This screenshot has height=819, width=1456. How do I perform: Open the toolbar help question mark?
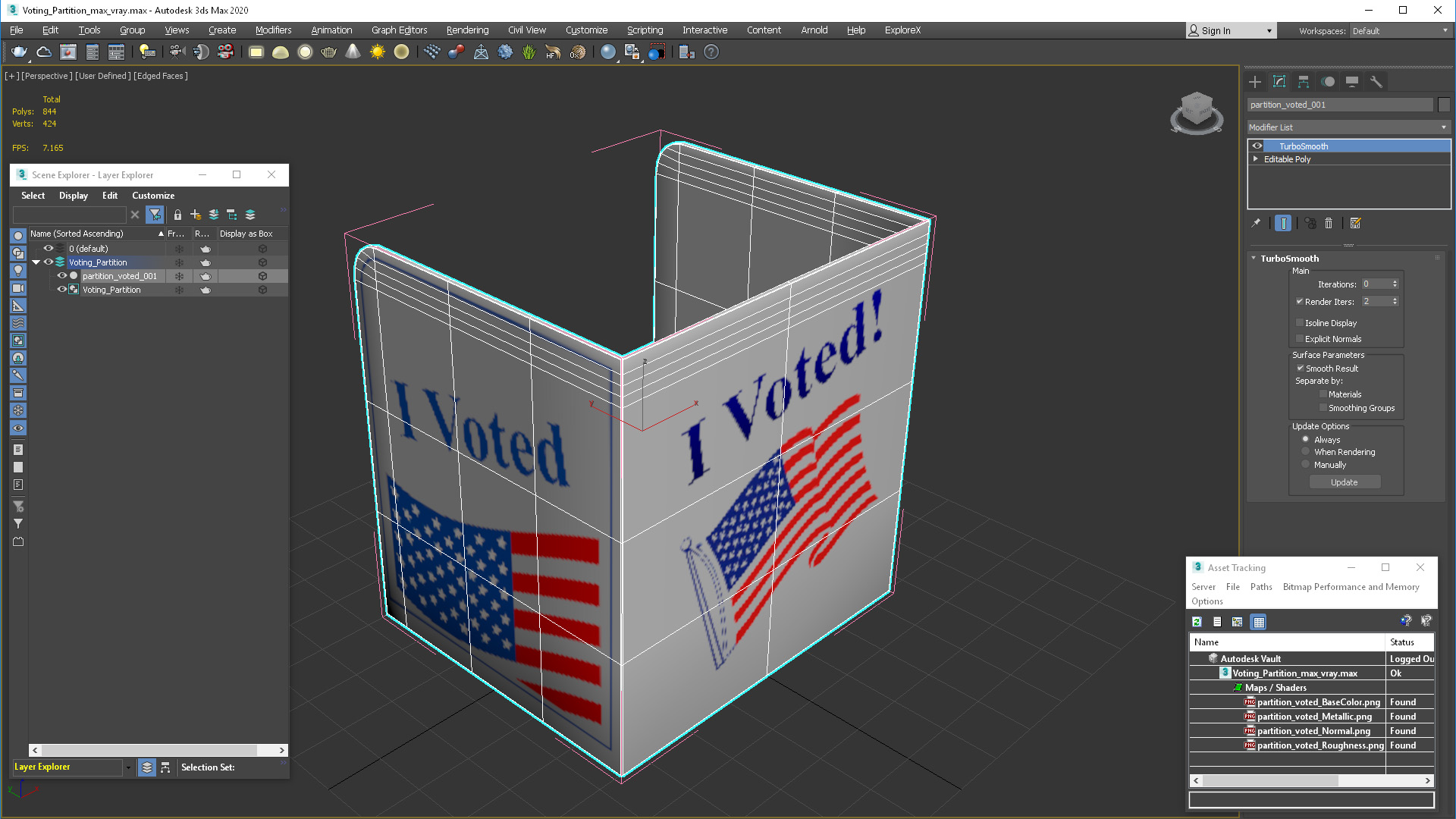711,52
